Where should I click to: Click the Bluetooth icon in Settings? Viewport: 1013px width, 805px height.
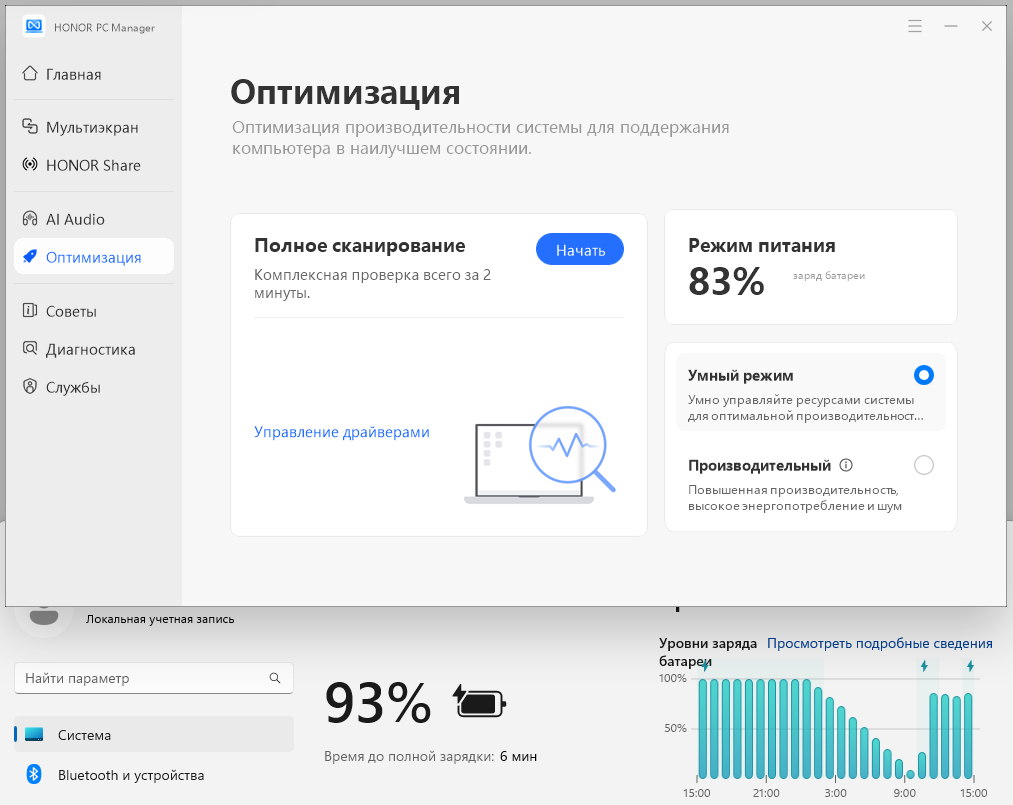[x=34, y=774]
